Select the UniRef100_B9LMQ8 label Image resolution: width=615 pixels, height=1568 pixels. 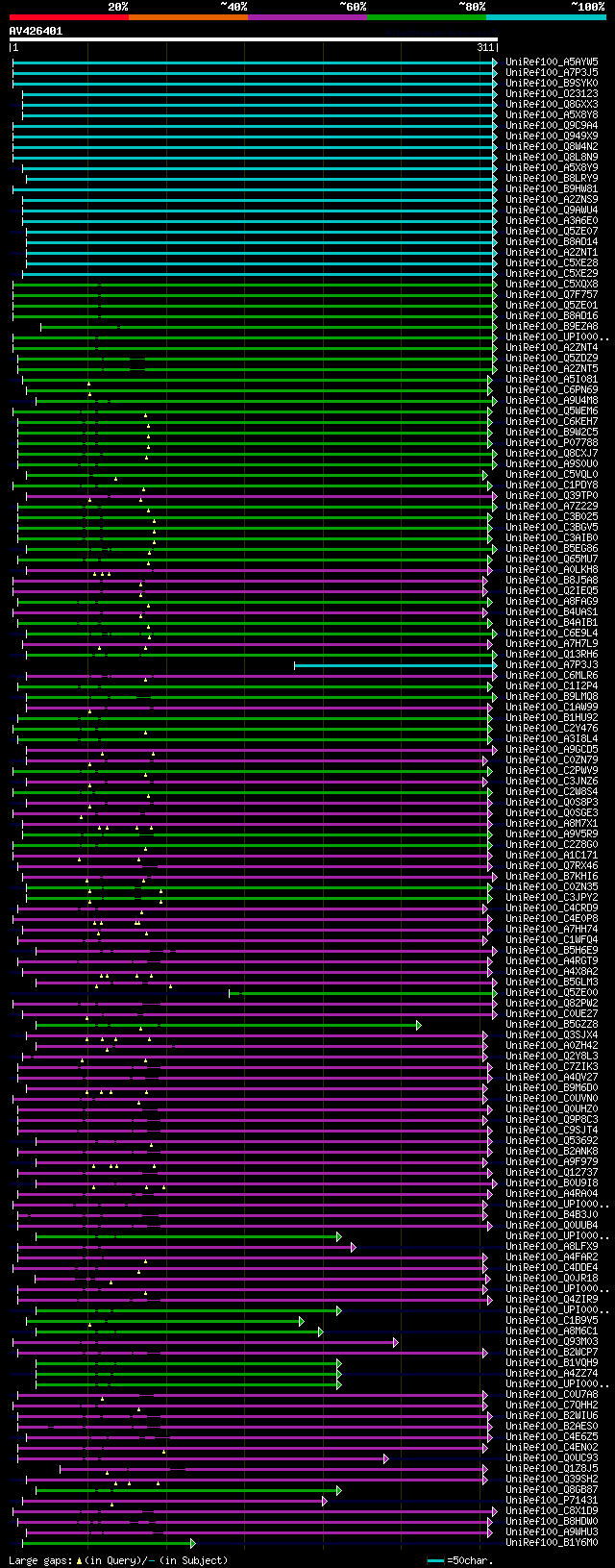[552, 696]
